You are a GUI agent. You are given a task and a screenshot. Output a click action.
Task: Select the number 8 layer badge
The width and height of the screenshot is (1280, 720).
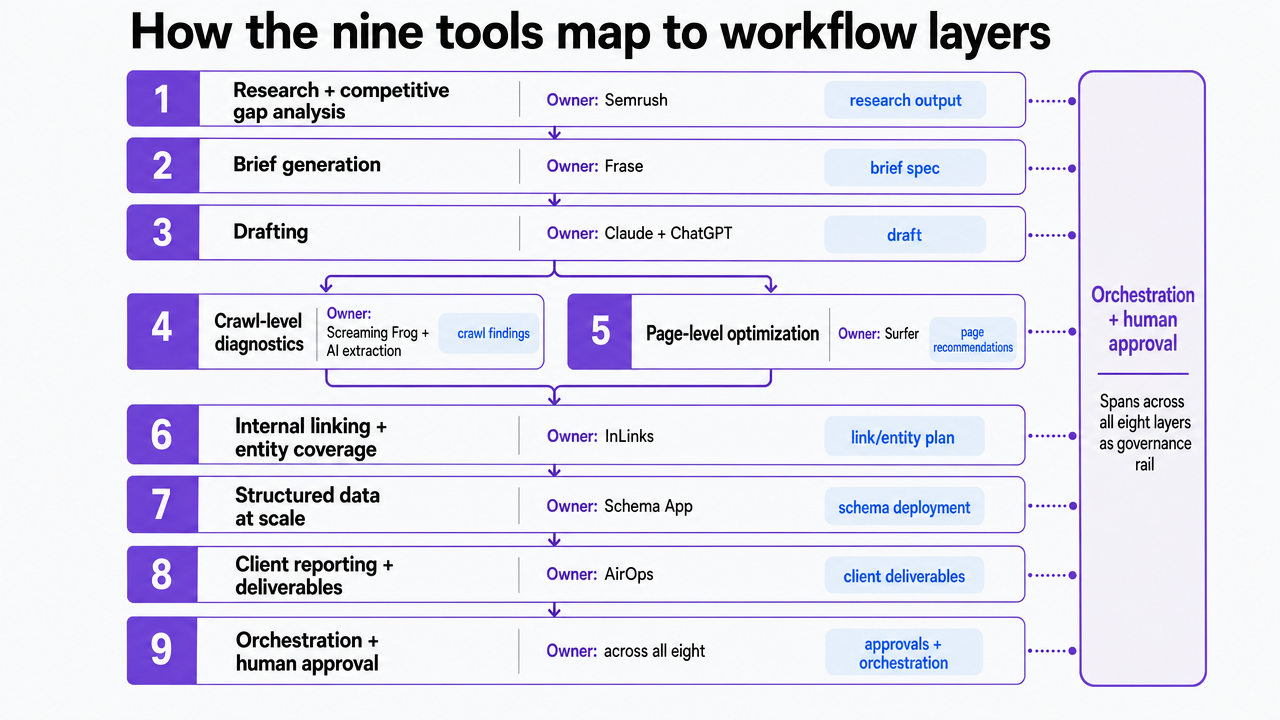click(x=162, y=574)
